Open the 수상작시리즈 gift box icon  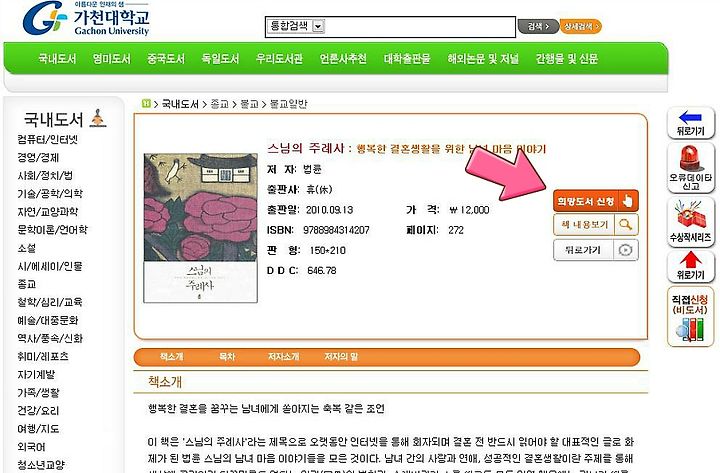point(691,222)
